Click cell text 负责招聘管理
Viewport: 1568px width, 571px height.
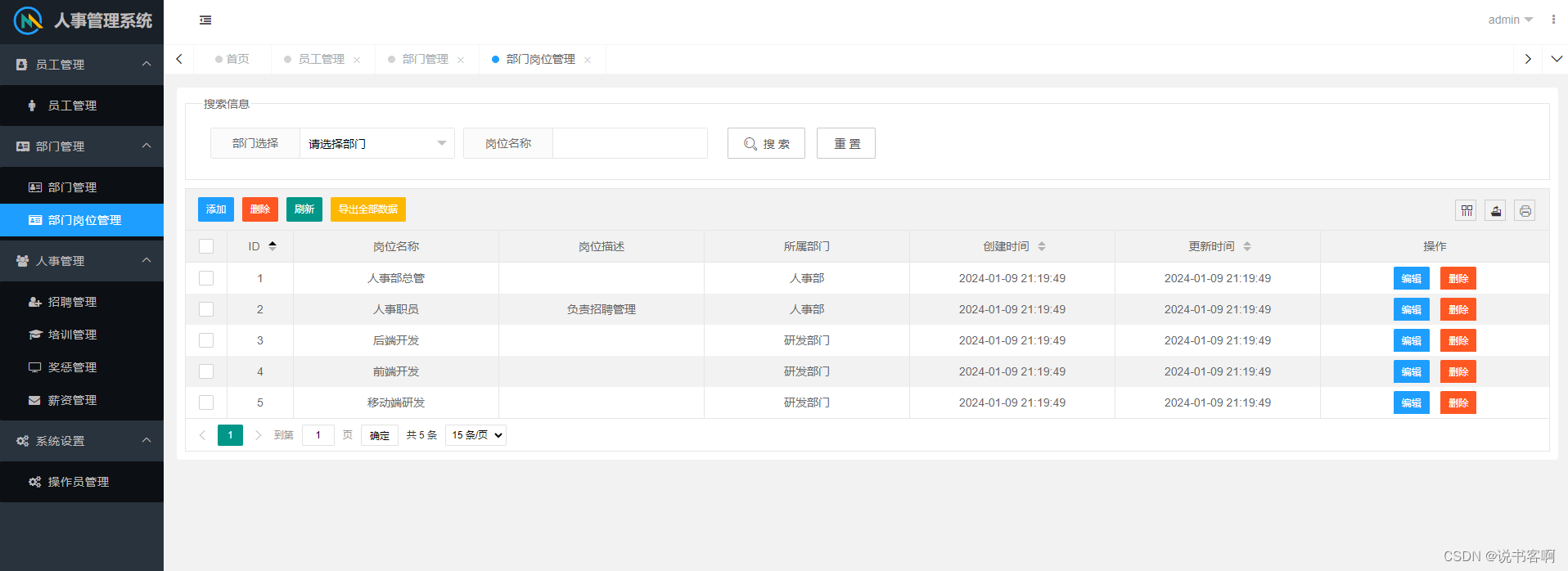[x=602, y=309]
